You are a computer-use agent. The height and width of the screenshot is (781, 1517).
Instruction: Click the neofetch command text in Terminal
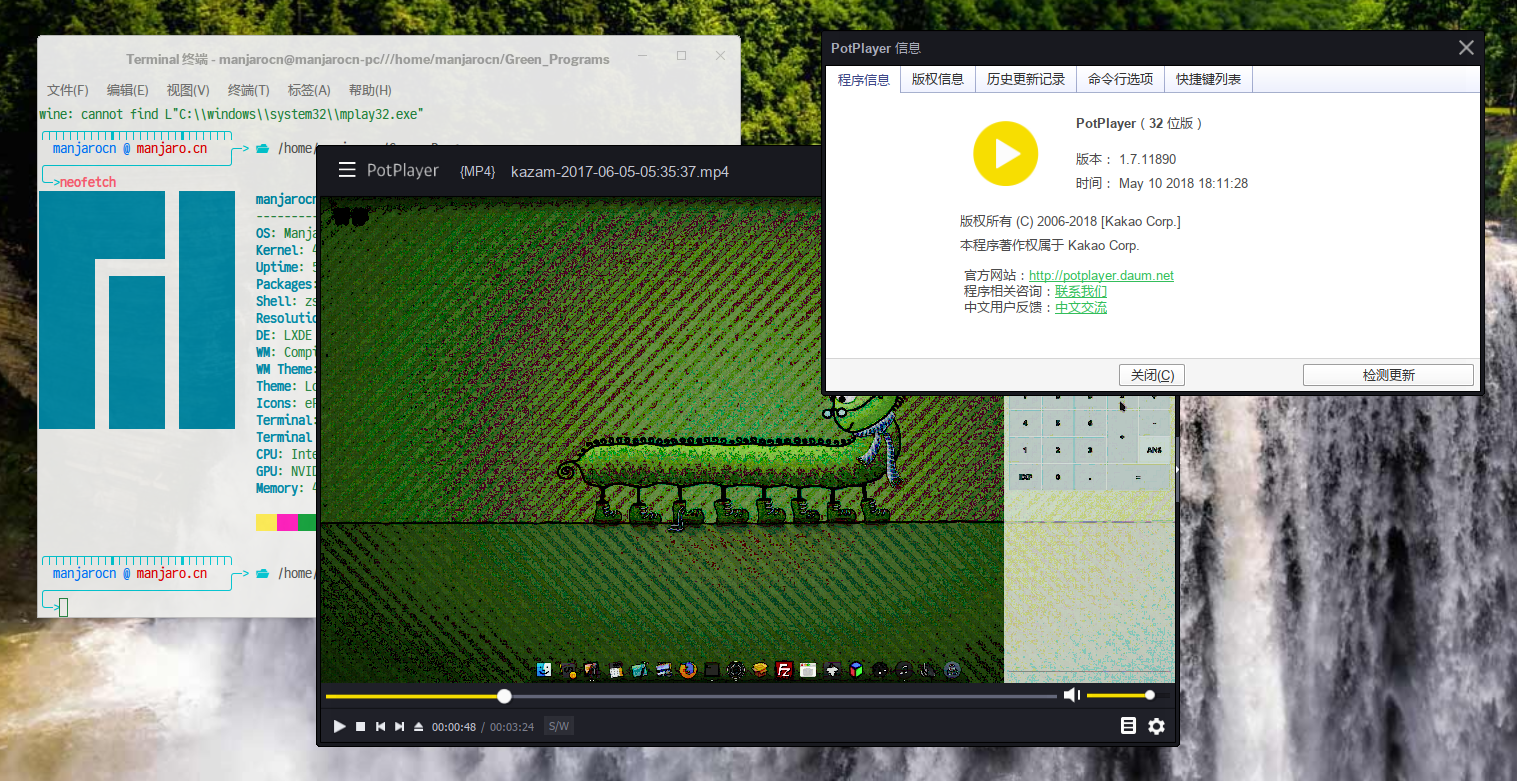click(x=88, y=182)
